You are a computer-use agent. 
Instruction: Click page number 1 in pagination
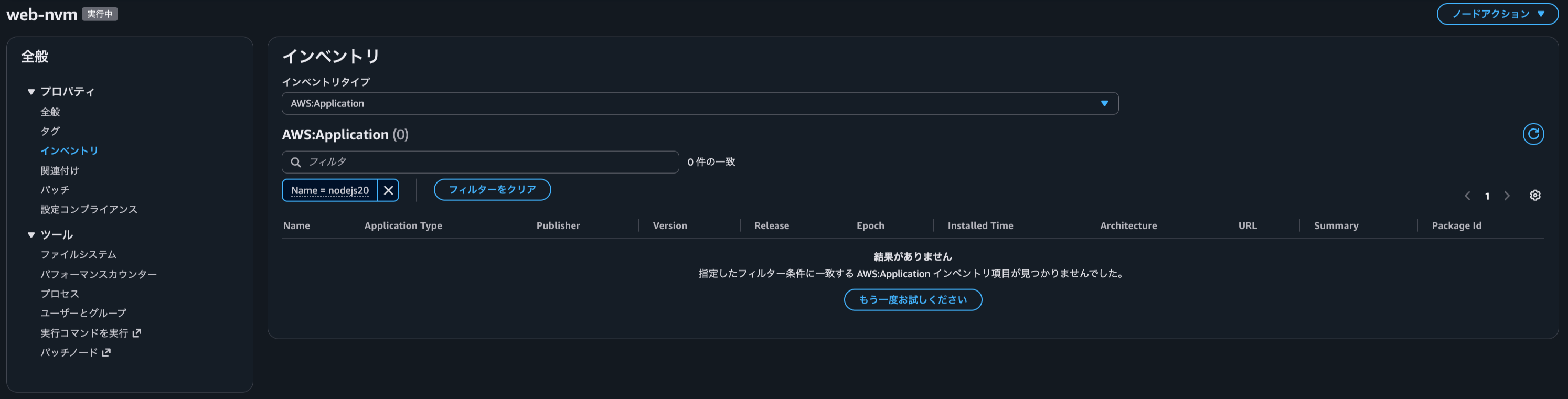[x=1487, y=196]
